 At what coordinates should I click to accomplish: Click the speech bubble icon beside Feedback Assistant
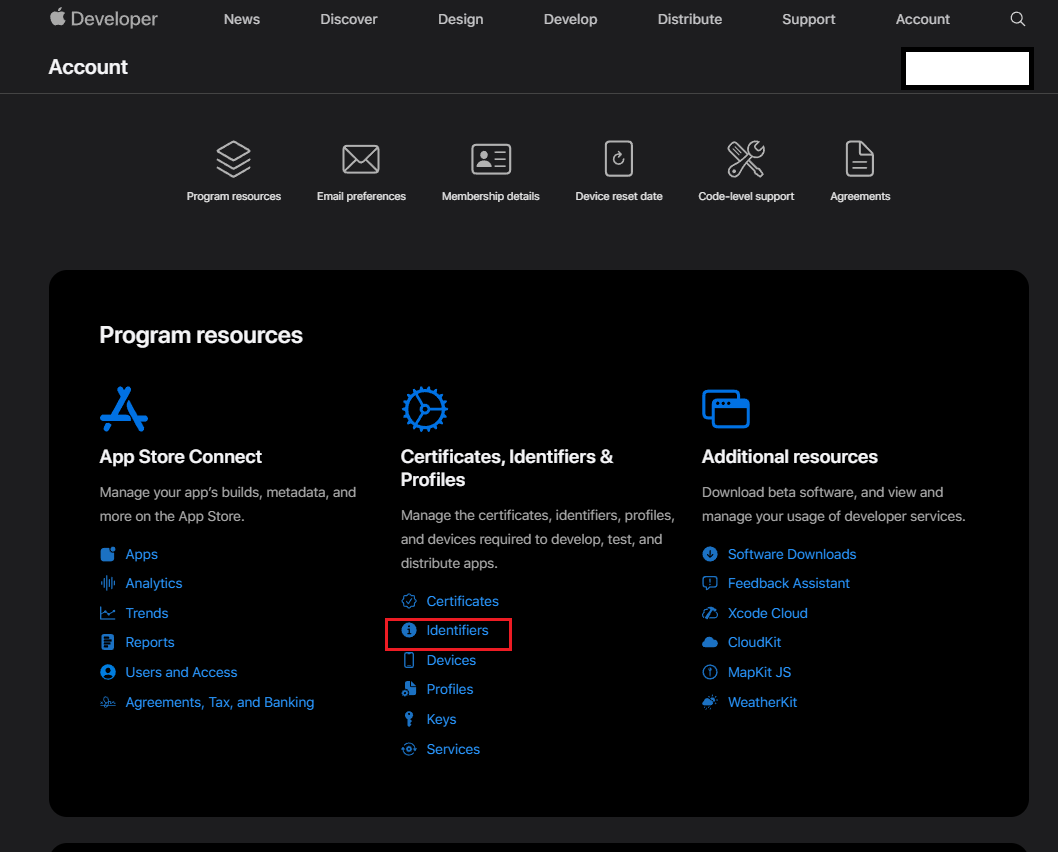click(710, 583)
